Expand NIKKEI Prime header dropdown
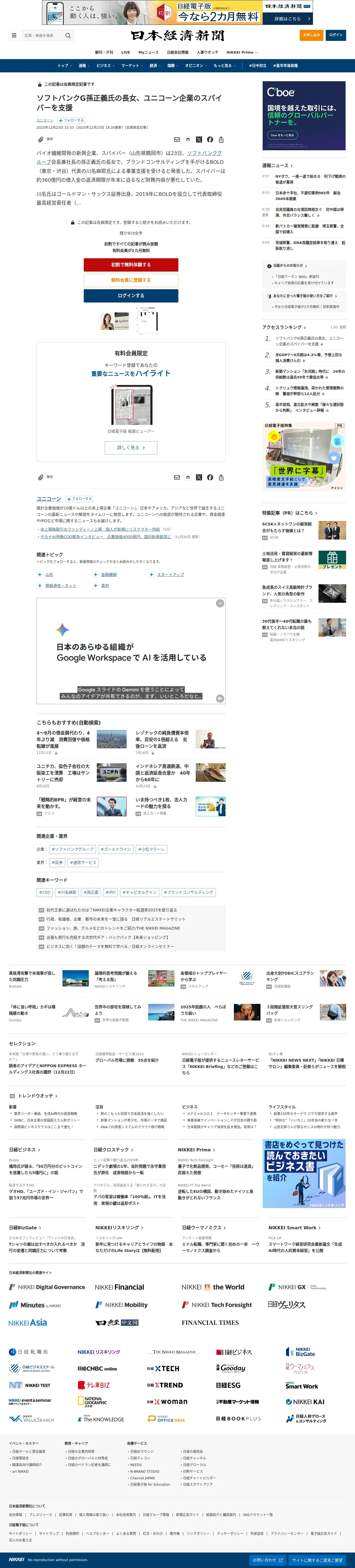The height and width of the screenshot is (1568, 355). point(242,52)
